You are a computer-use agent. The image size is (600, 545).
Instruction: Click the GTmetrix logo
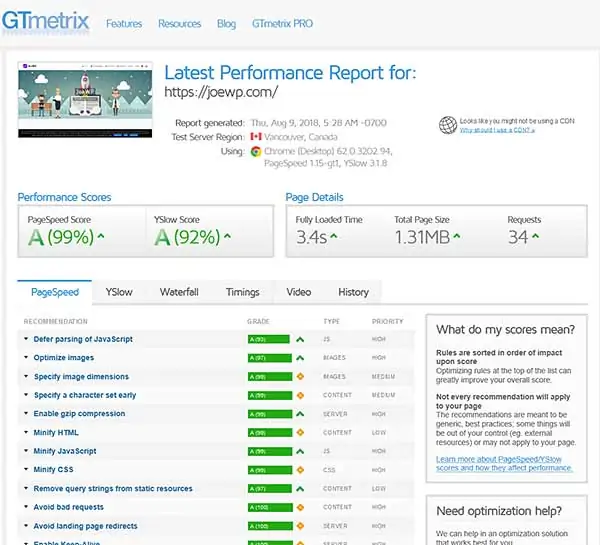pos(46,21)
